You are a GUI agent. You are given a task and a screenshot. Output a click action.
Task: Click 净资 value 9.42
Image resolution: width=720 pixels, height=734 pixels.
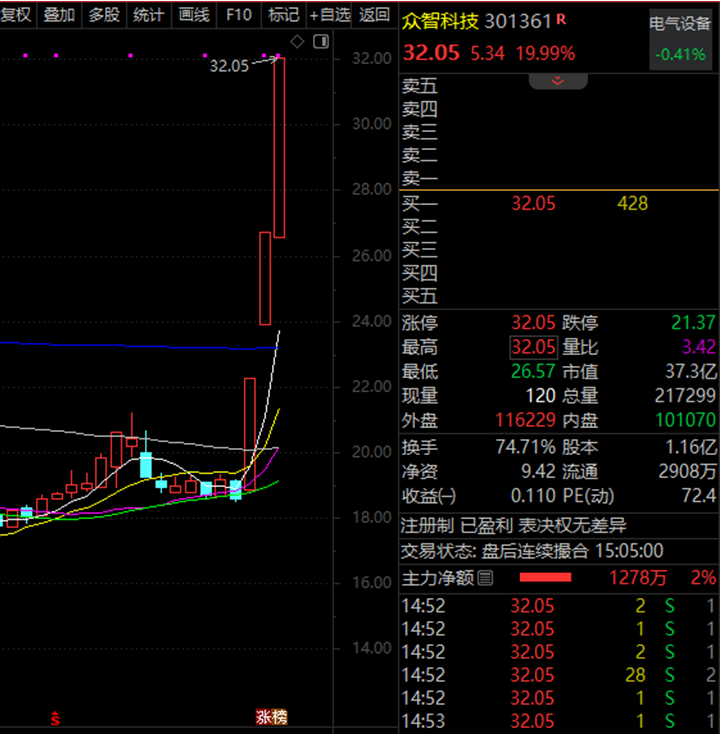point(538,471)
